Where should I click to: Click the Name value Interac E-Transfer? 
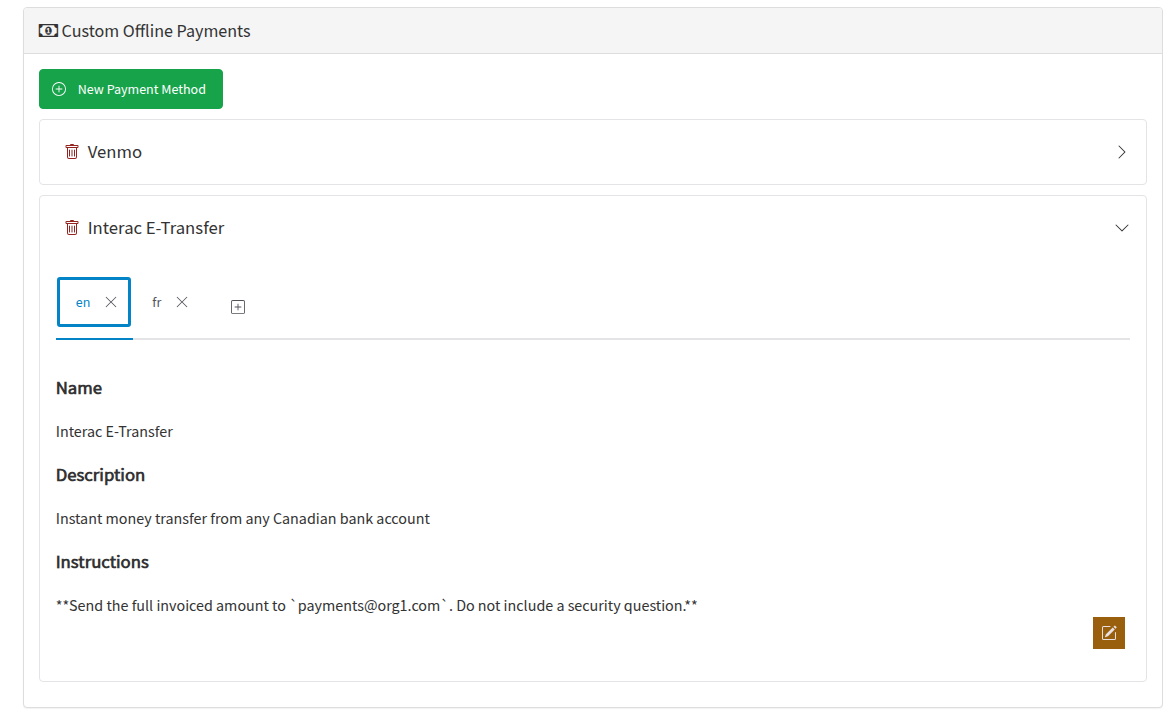[x=114, y=432]
